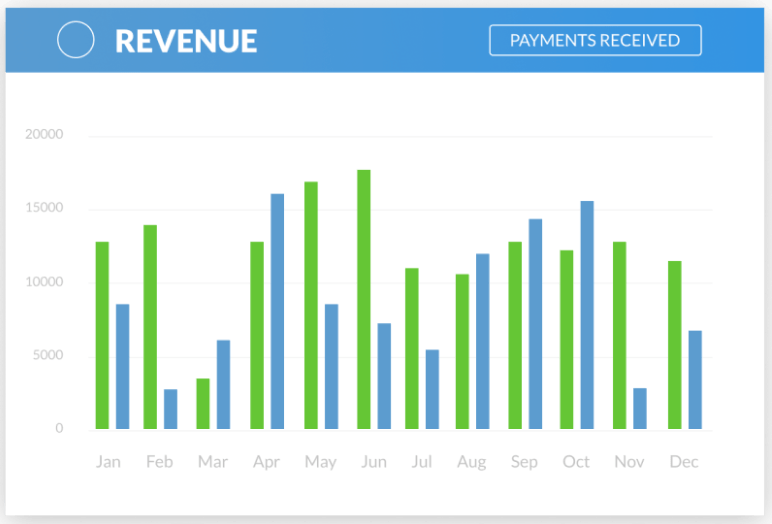
Task: Select the blue bar for July
Action: [x=432, y=389]
